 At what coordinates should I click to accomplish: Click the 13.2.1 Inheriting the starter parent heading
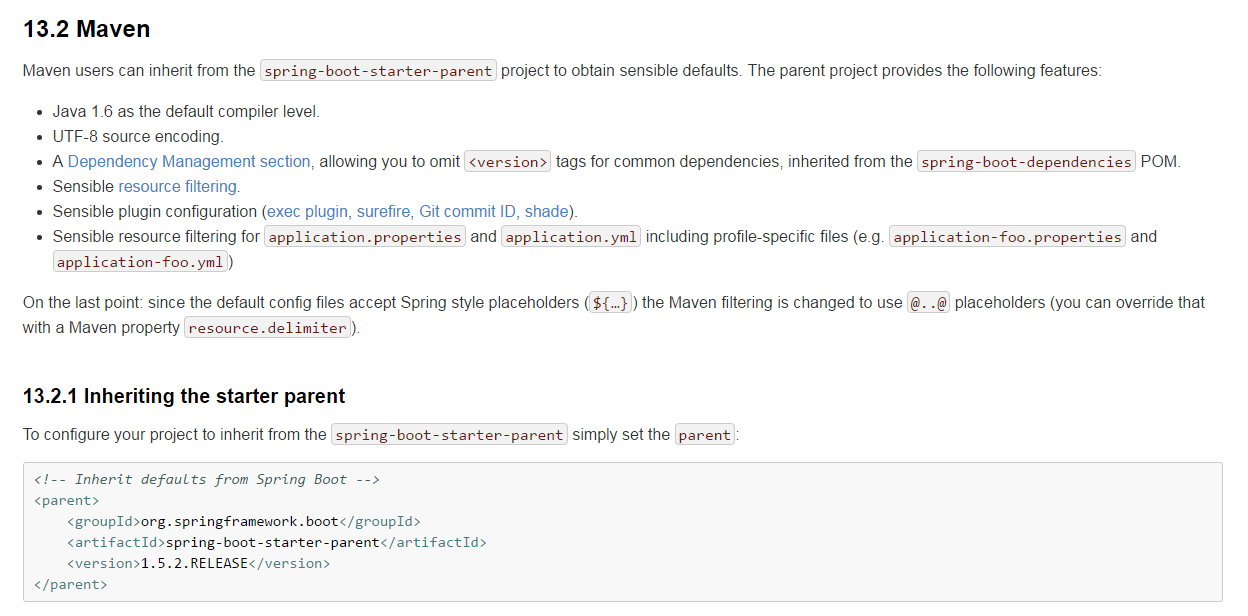click(x=184, y=396)
